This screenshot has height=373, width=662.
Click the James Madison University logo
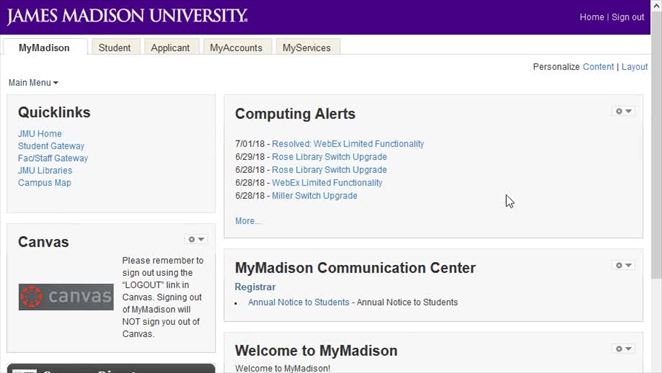127,16
